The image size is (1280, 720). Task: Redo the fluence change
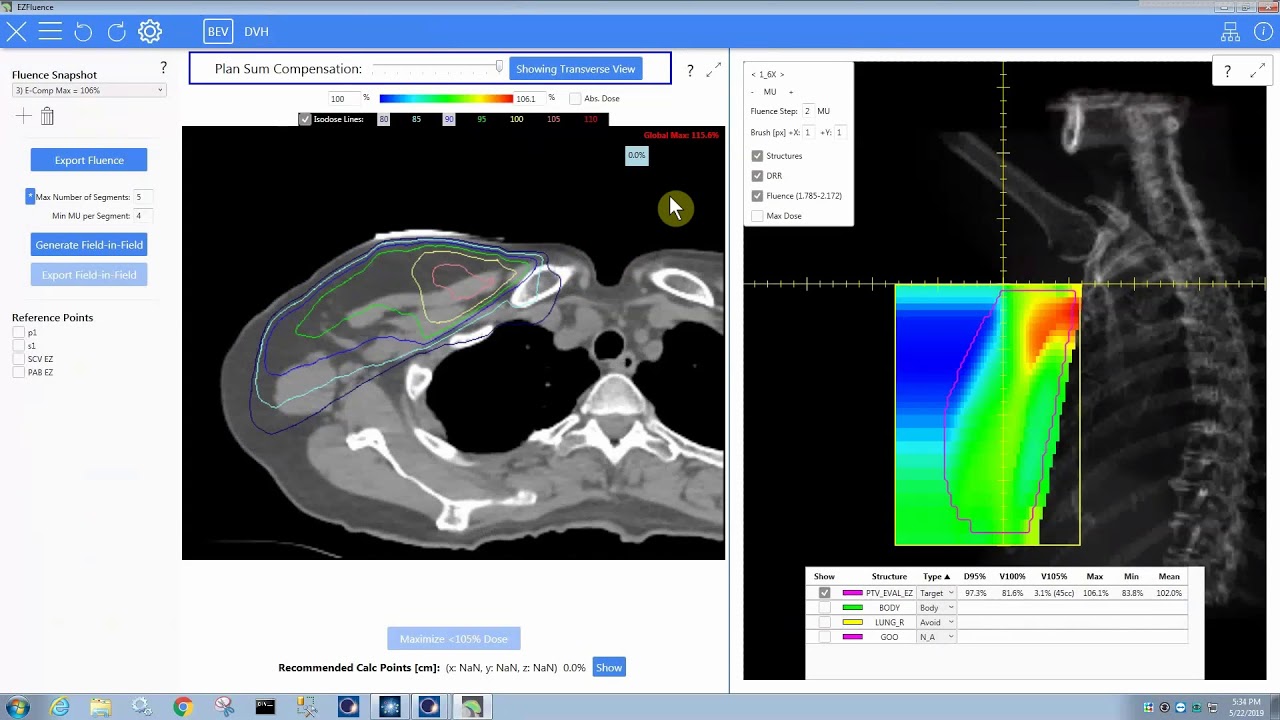(x=117, y=31)
